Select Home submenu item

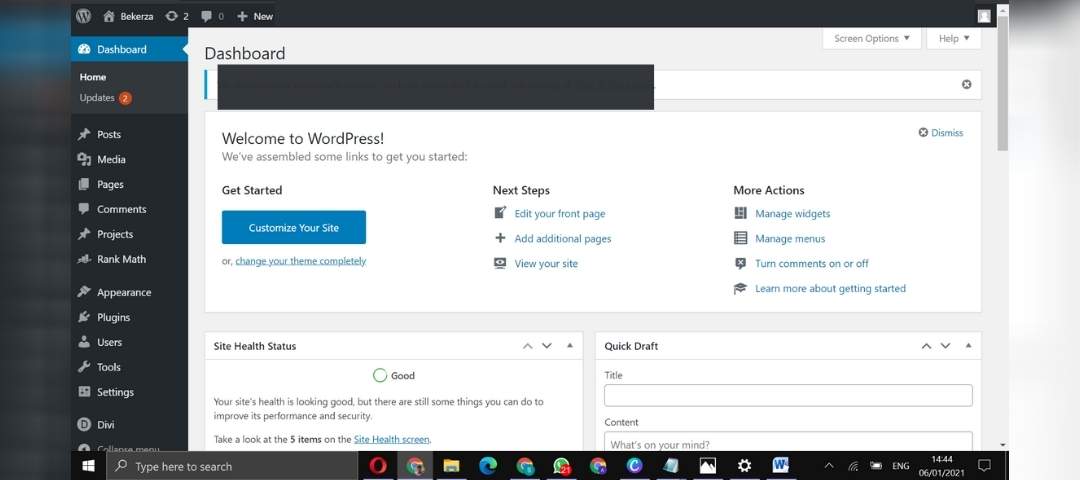(x=93, y=77)
